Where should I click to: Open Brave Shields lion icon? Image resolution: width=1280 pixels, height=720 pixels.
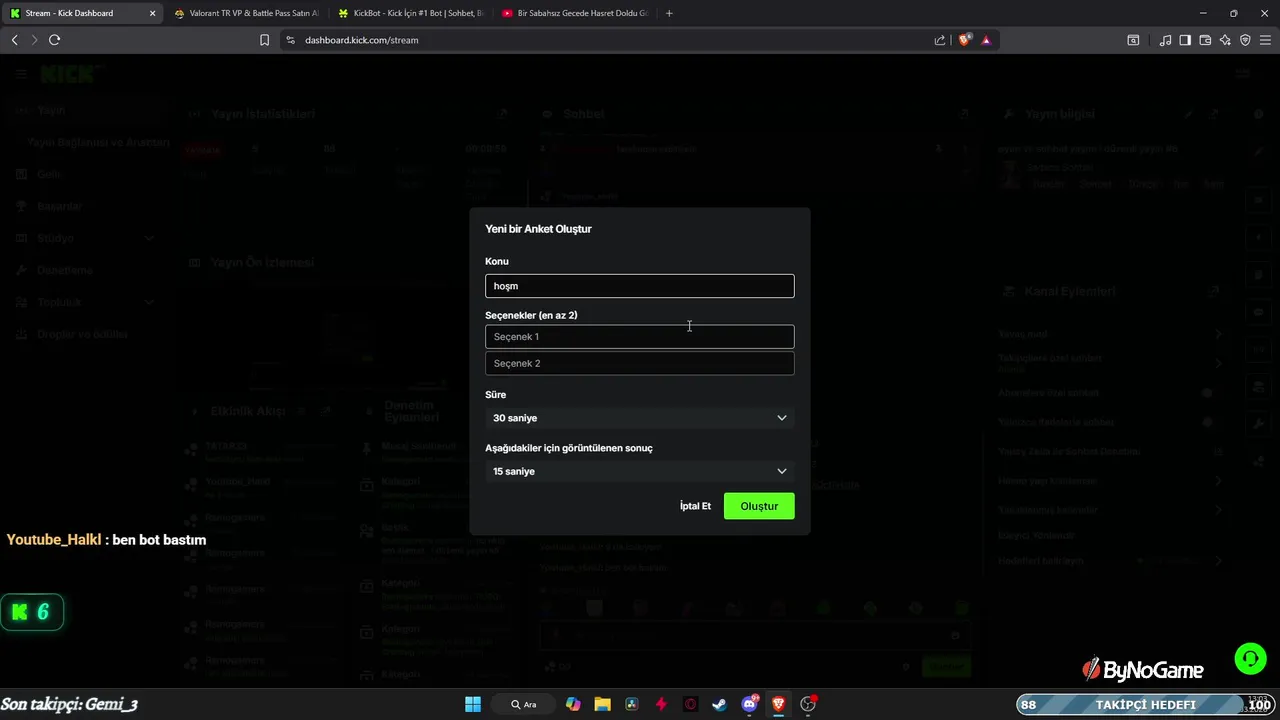coord(965,40)
